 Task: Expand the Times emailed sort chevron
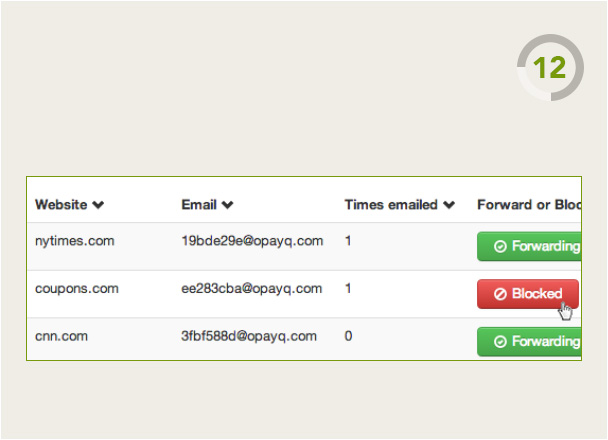[449, 205]
